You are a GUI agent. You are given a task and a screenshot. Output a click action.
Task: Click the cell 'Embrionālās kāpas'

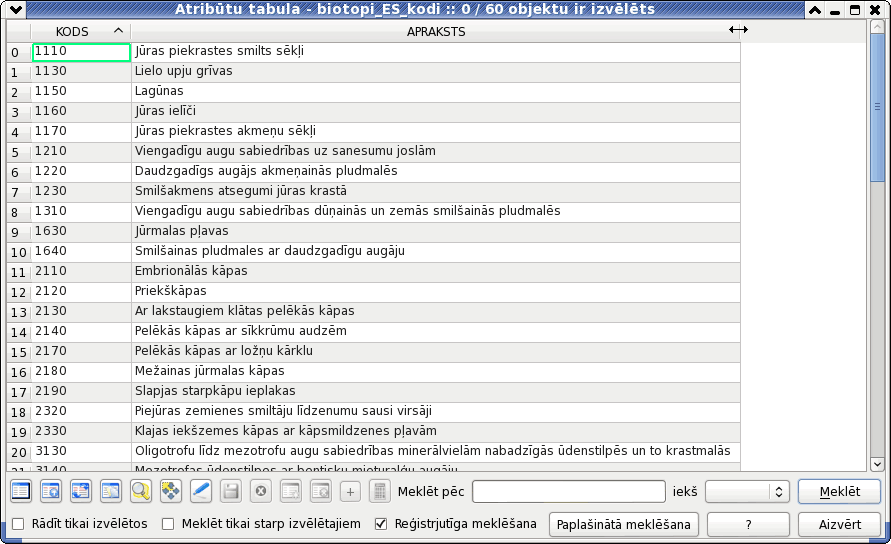(435, 272)
